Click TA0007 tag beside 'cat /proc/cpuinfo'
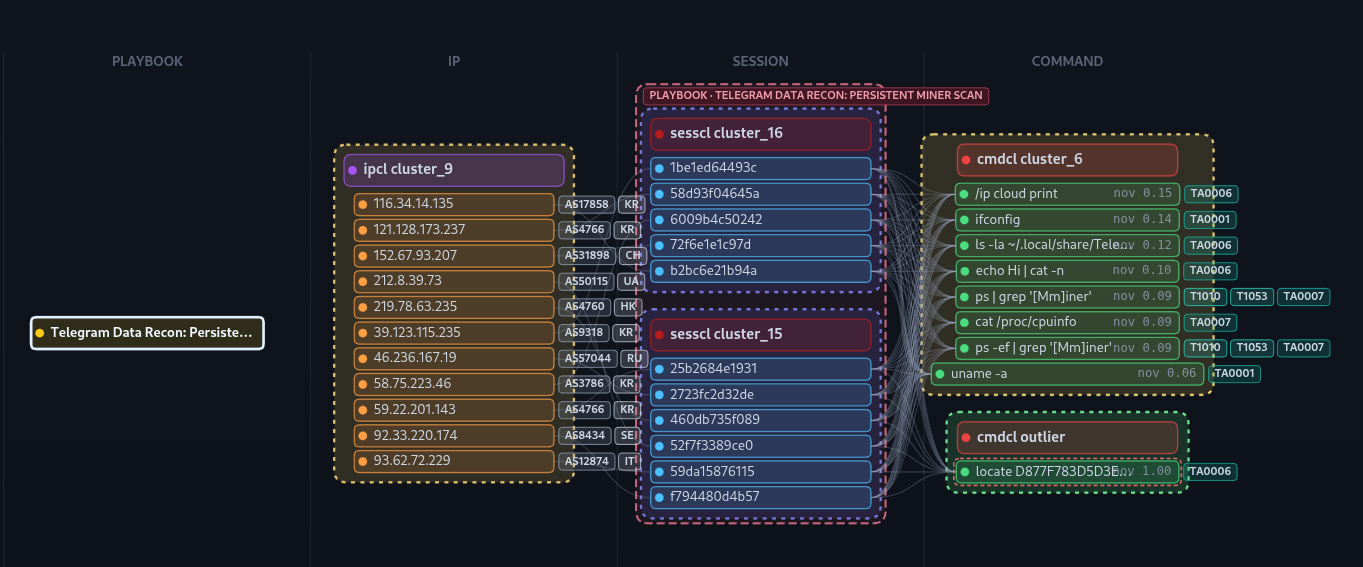 (1211, 322)
